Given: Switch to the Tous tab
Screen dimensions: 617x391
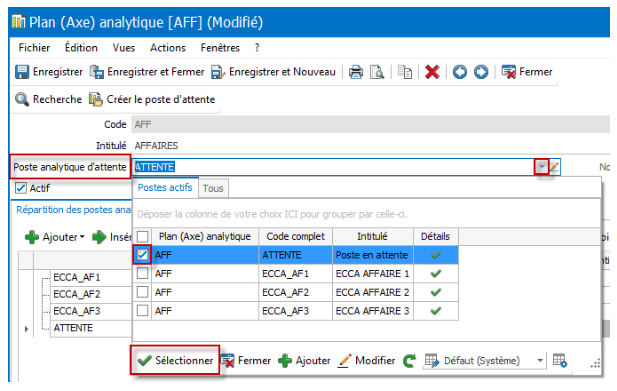Looking at the screenshot, I should point(213,188).
